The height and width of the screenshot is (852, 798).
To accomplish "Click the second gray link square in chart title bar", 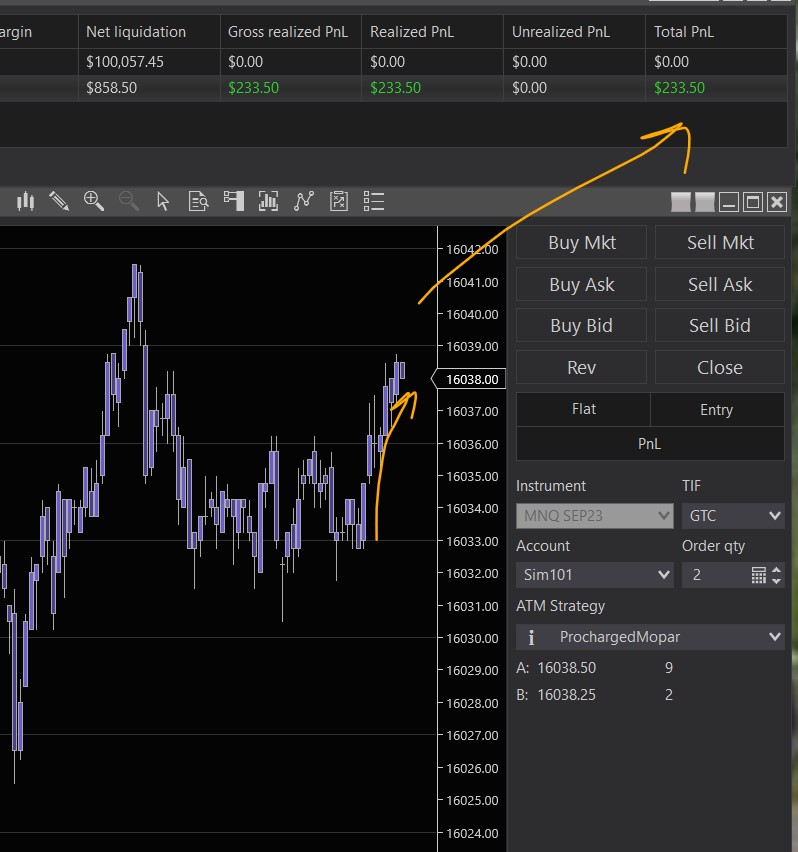I will pyautogui.click(x=705, y=202).
